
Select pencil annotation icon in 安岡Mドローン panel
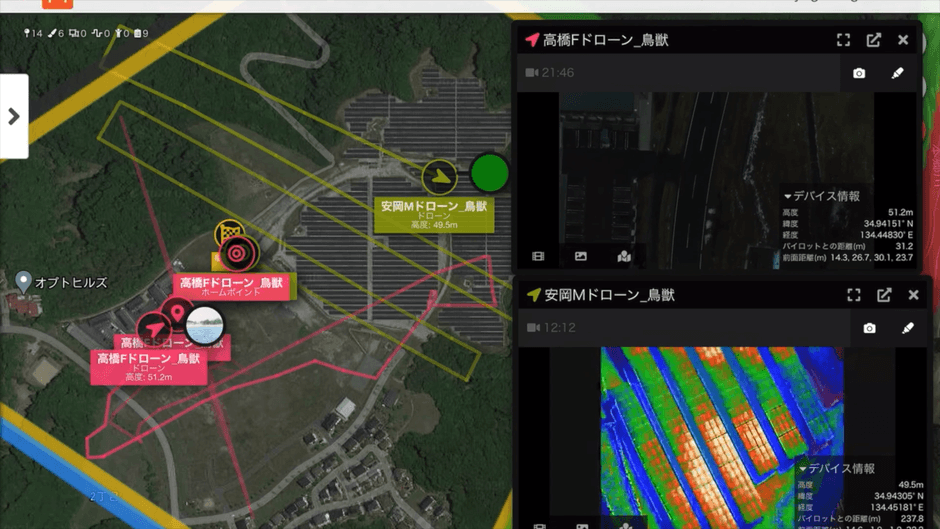908,328
